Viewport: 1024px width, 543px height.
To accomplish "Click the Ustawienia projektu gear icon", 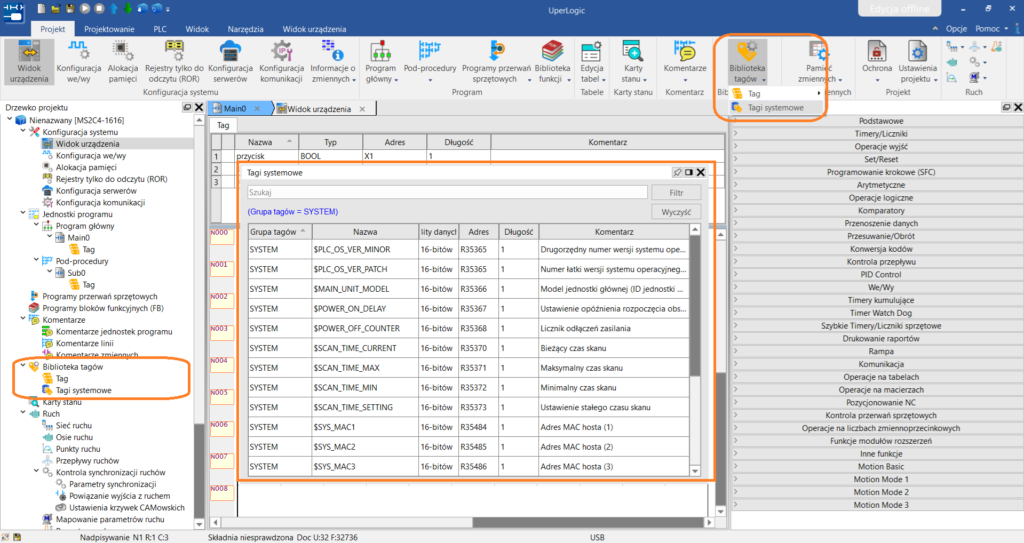I will (x=917, y=51).
